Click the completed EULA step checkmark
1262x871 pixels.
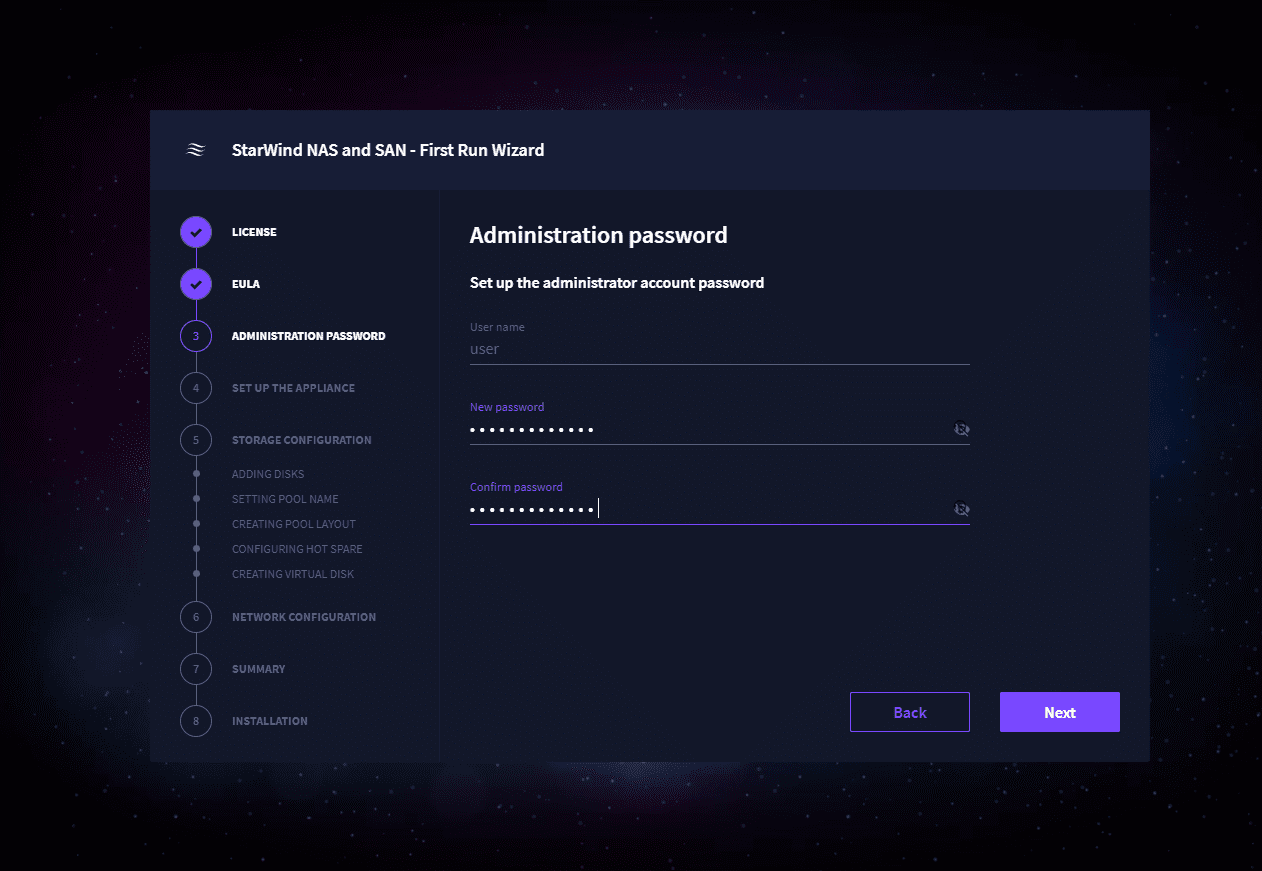(196, 284)
